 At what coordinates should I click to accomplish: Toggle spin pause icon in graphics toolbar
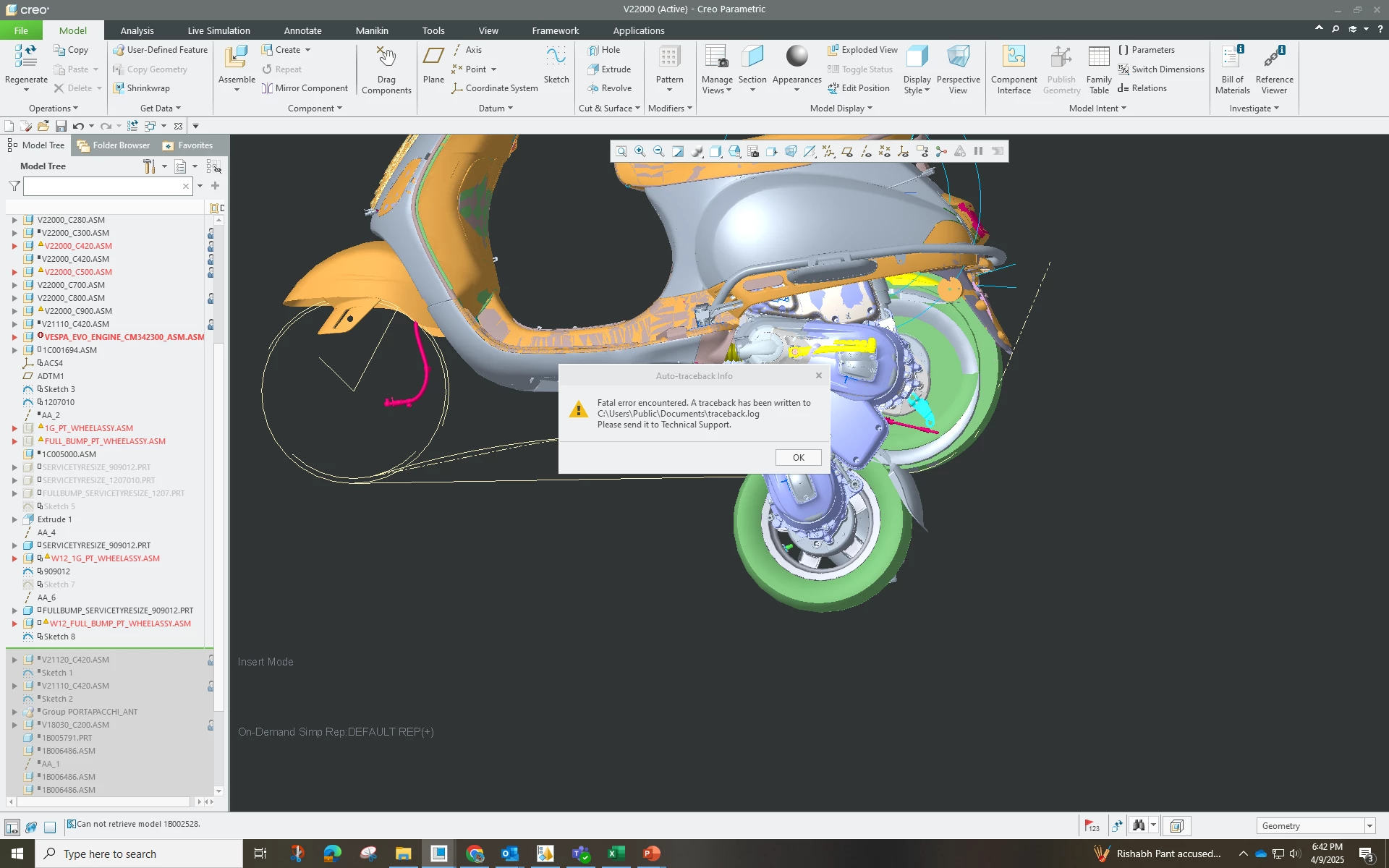979,152
